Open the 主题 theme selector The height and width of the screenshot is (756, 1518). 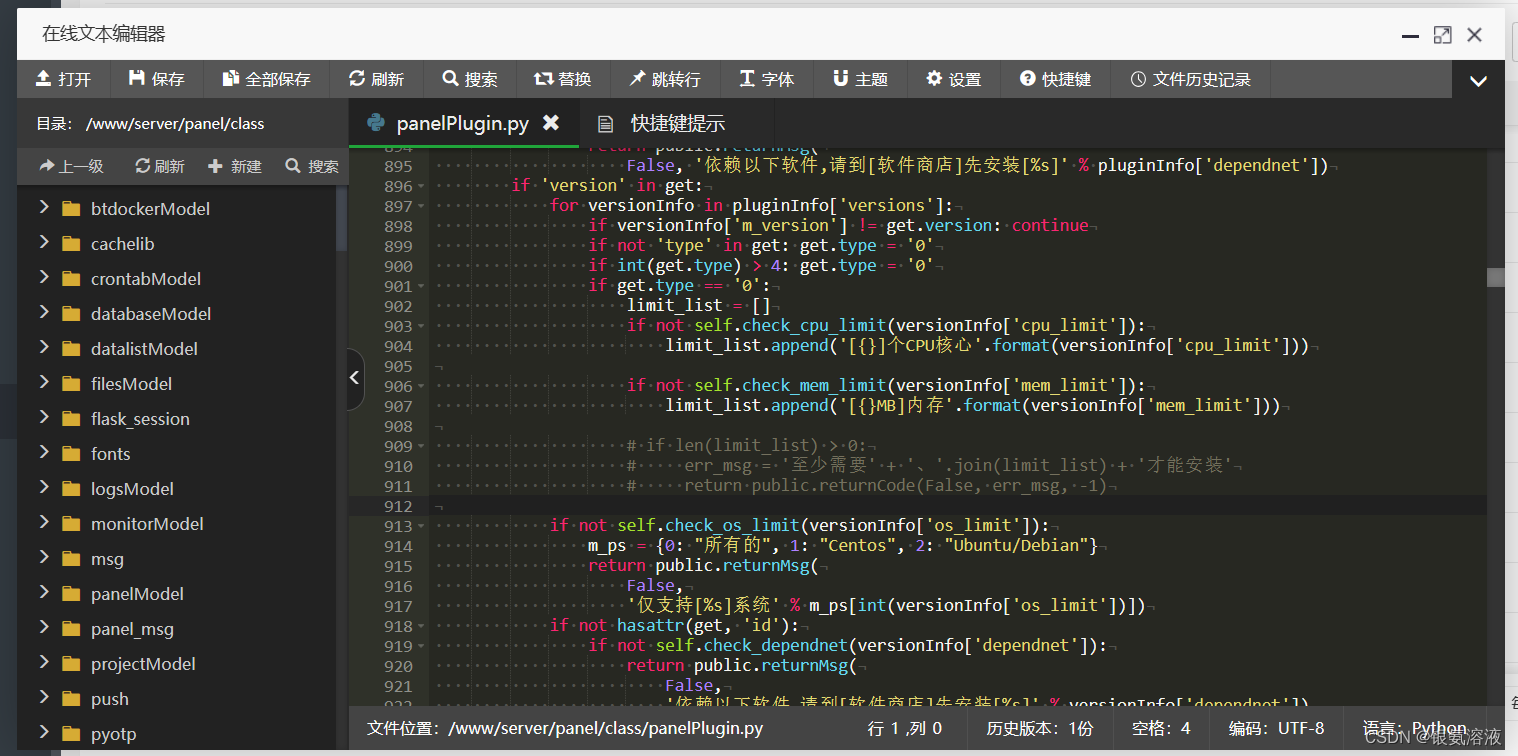pos(860,79)
